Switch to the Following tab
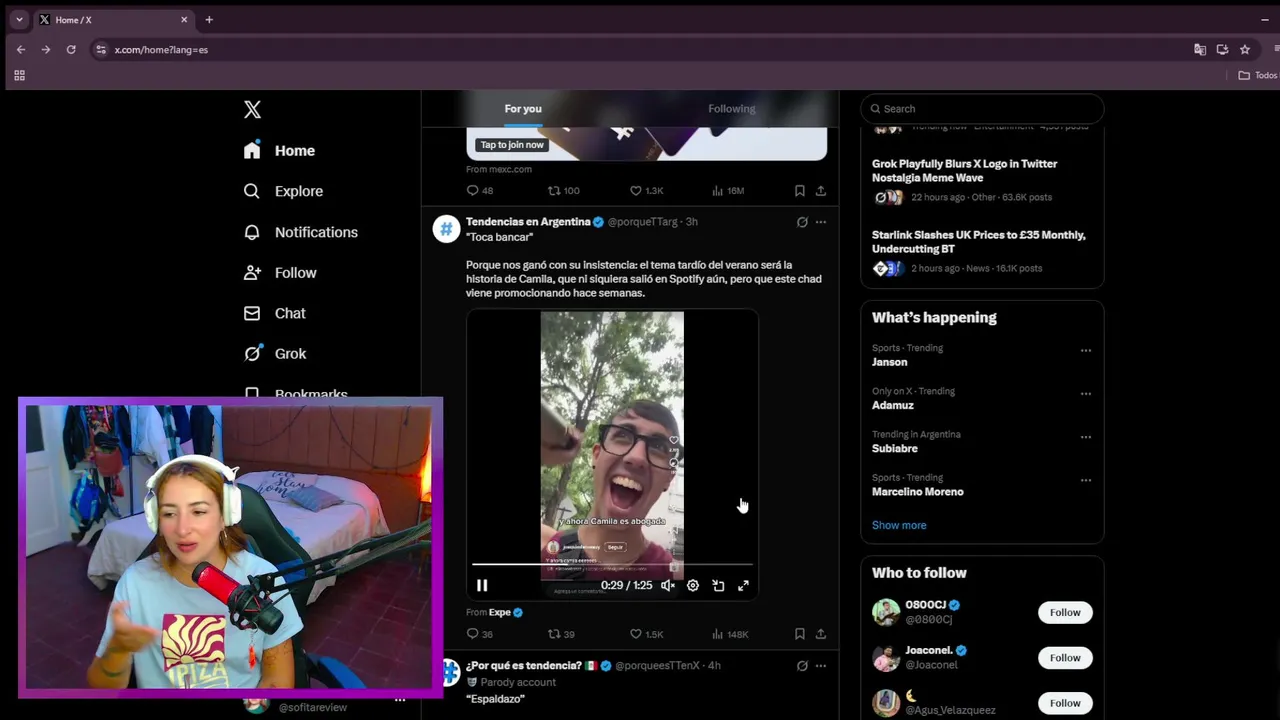 [732, 109]
